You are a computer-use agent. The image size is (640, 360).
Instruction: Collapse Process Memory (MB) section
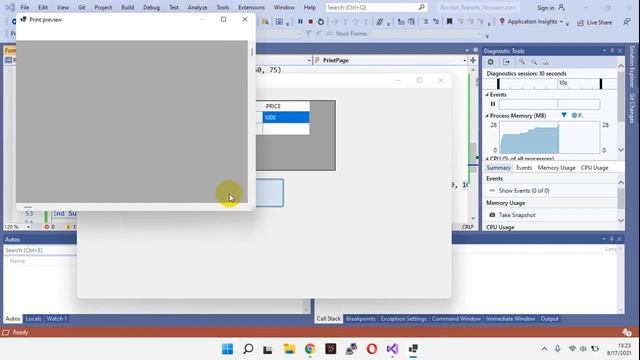(x=487, y=116)
